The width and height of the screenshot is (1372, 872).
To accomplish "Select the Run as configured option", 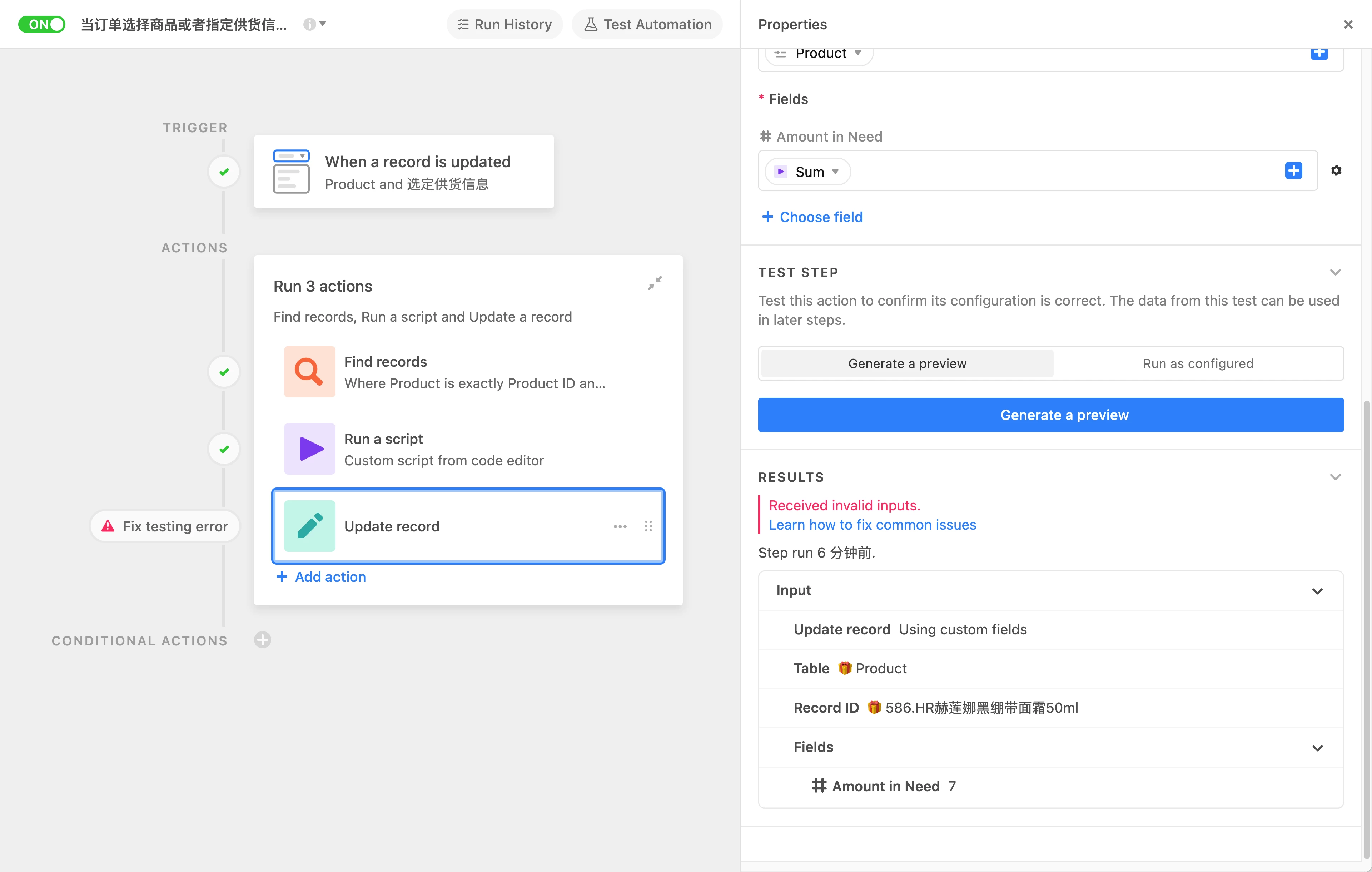I will tap(1198, 363).
